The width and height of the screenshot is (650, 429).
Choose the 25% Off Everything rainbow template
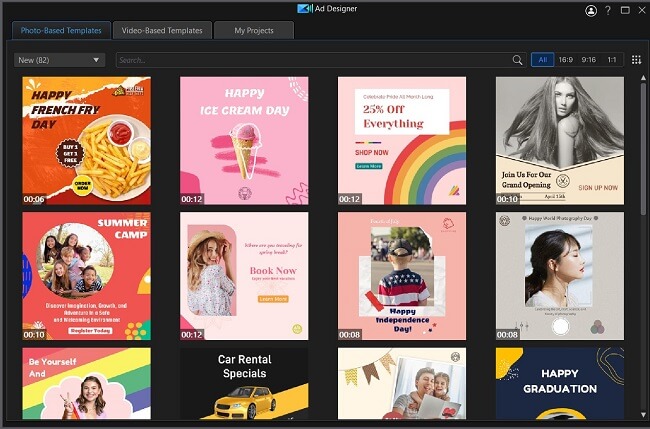click(402, 141)
